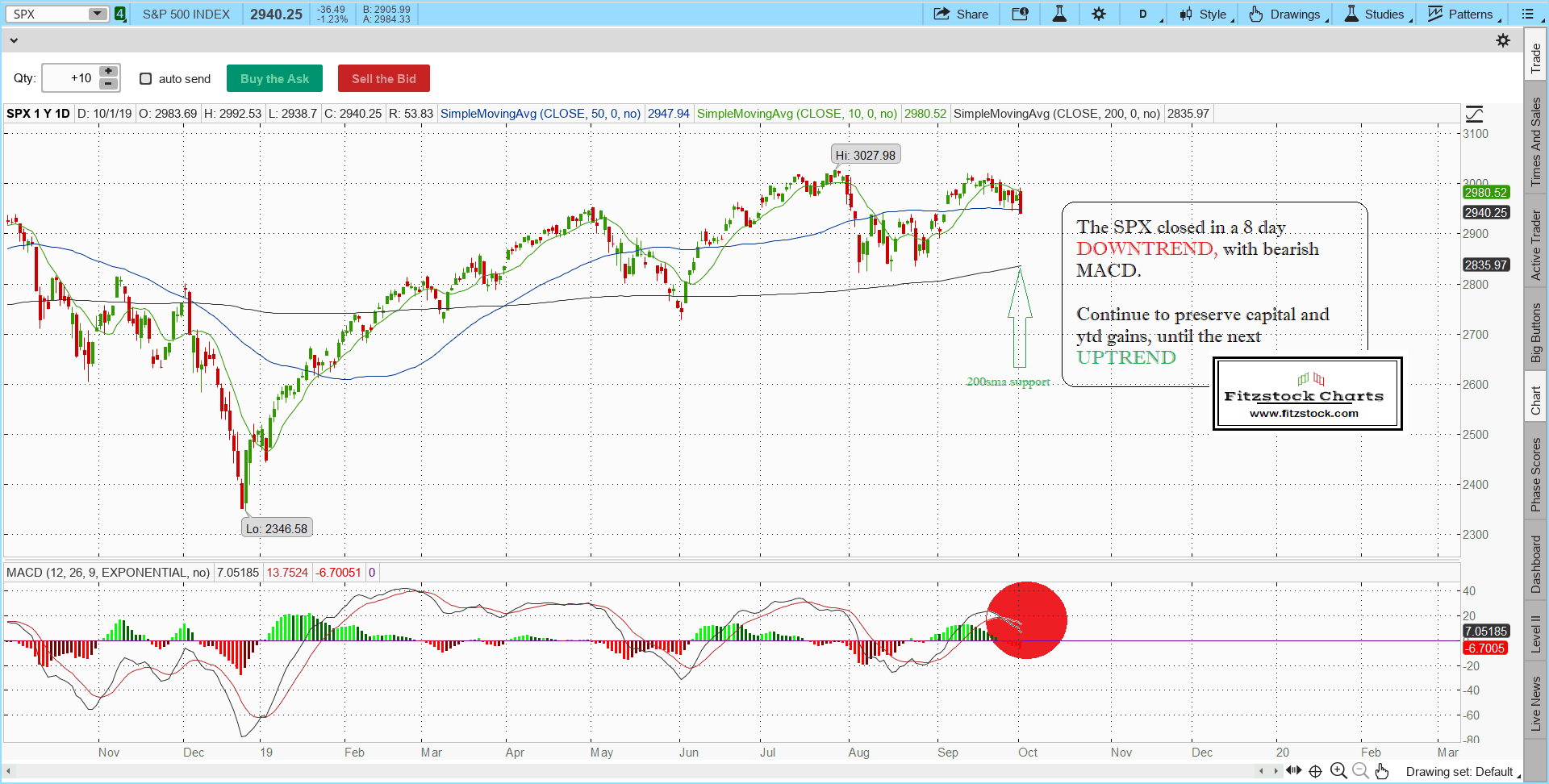Screen dimensions: 1549x784
Task: Open chart settings gear in top toolbar
Action: click(x=1099, y=14)
